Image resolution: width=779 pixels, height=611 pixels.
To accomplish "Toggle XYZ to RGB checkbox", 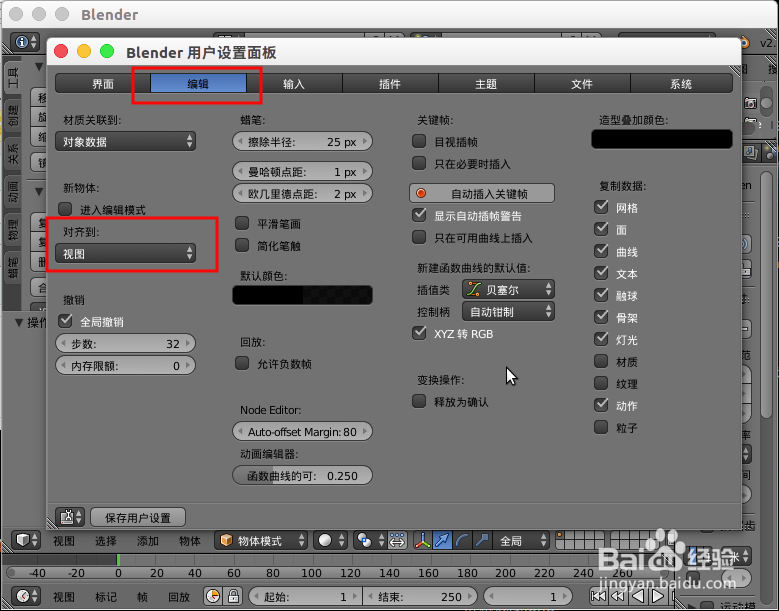I will point(419,333).
